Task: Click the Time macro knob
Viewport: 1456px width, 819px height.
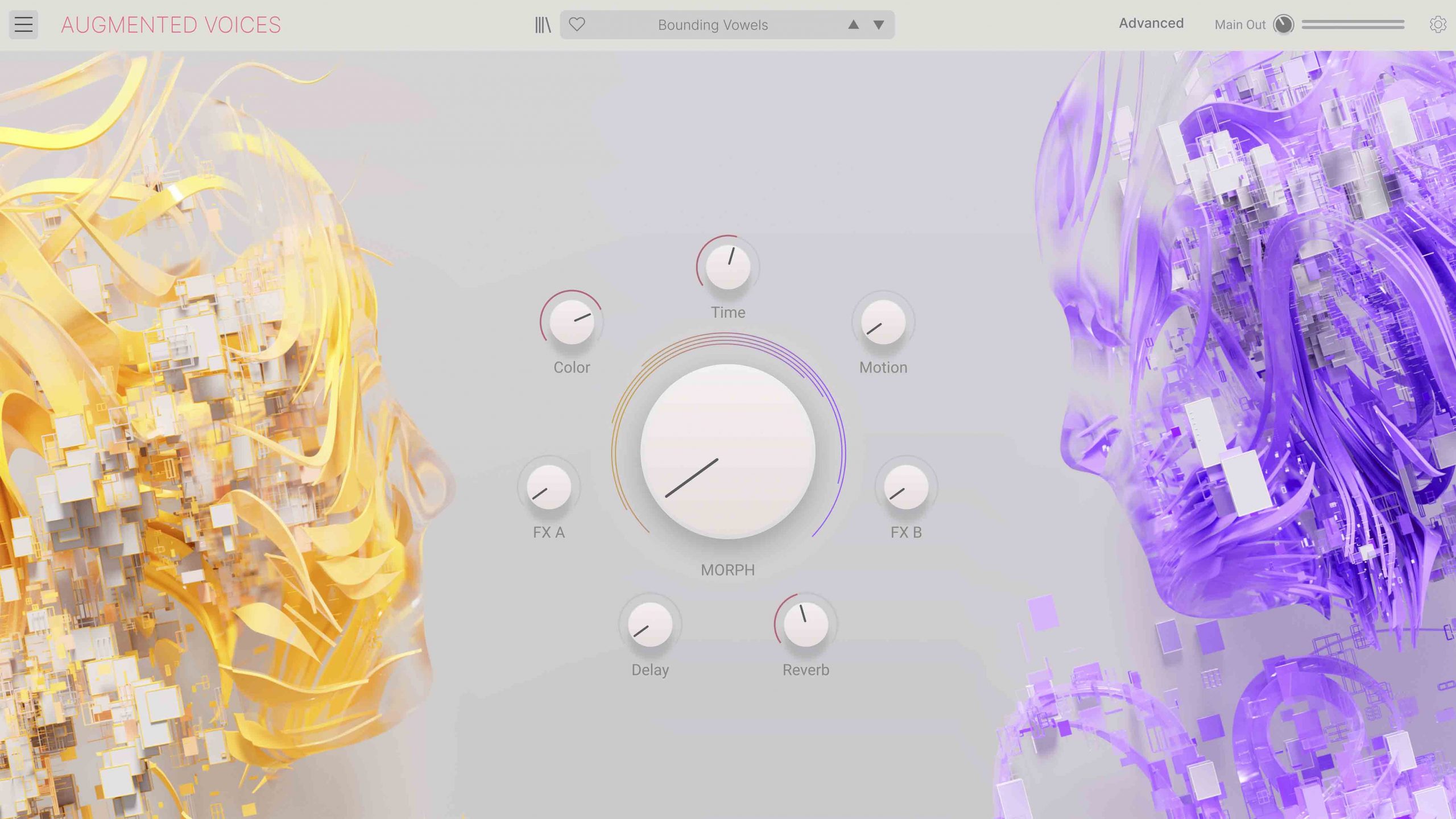Action: tap(727, 267)
